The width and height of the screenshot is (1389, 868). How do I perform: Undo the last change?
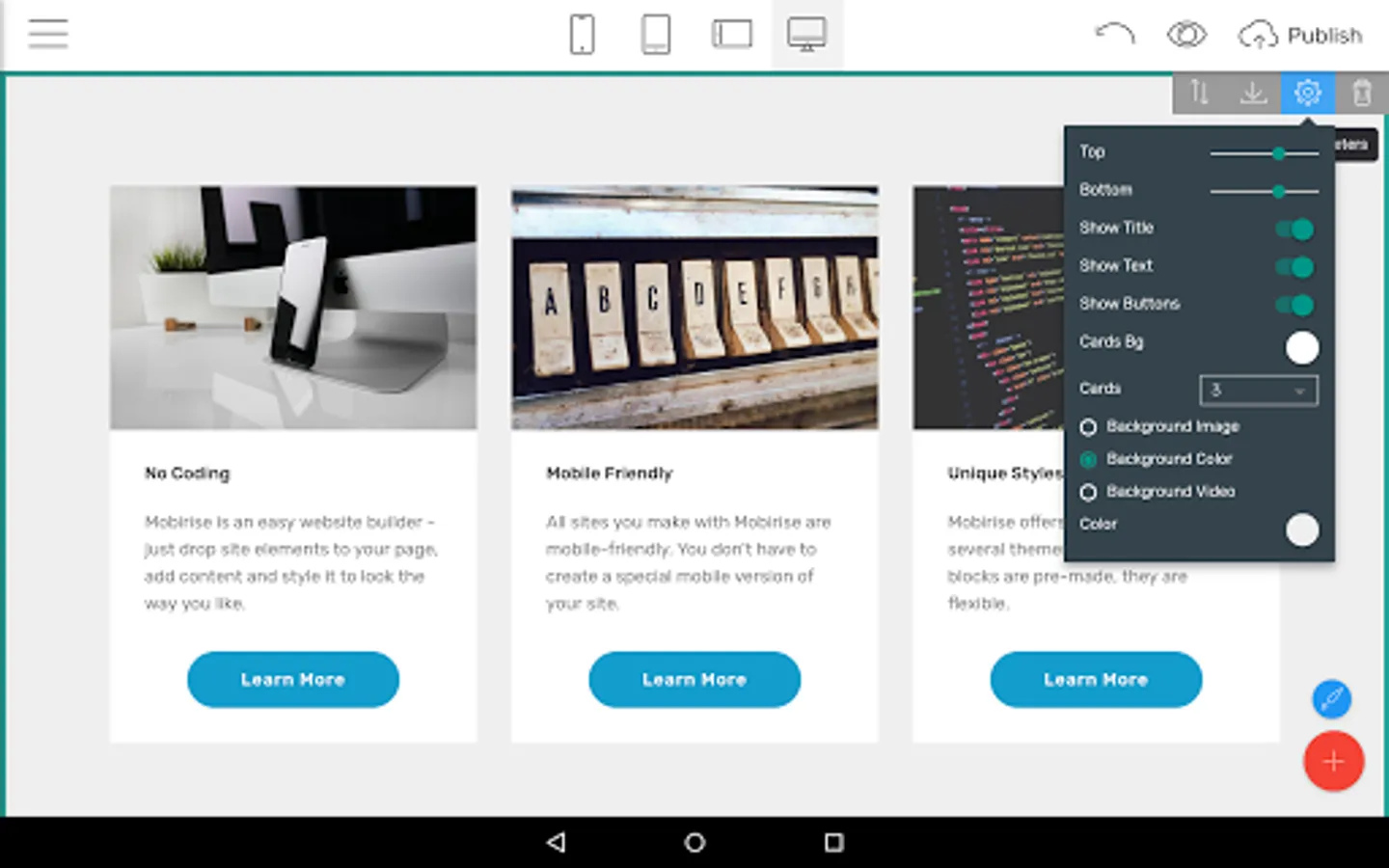(1114, 35)
